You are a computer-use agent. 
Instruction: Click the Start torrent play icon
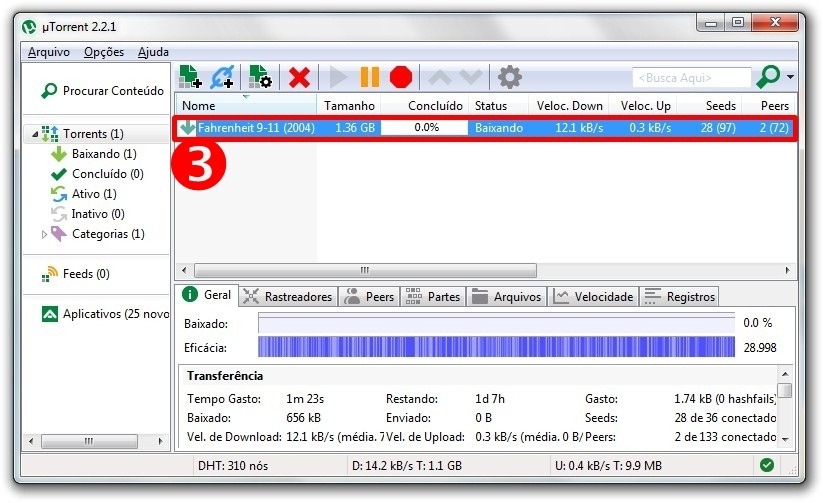(338, 78)
